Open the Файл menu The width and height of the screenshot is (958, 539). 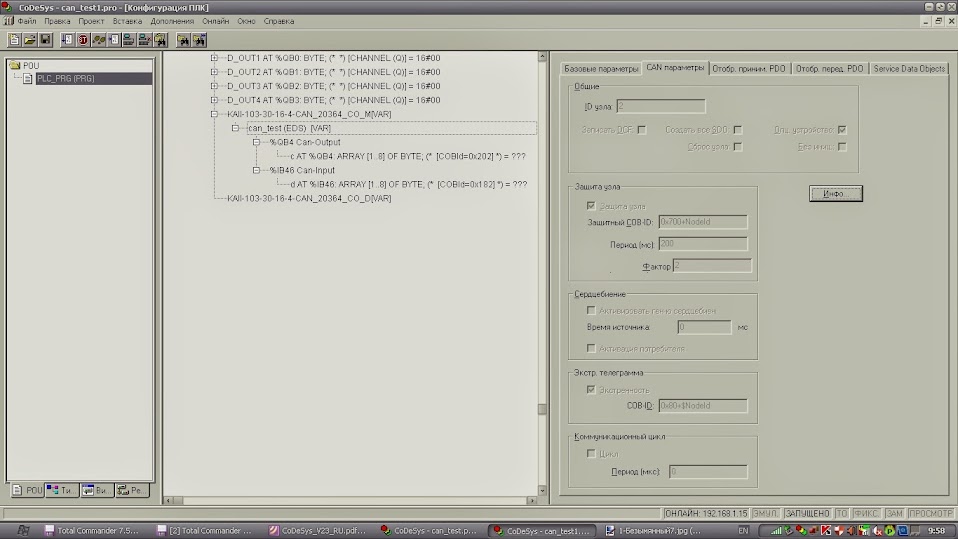pyautogui.click(x=27, y=21)
